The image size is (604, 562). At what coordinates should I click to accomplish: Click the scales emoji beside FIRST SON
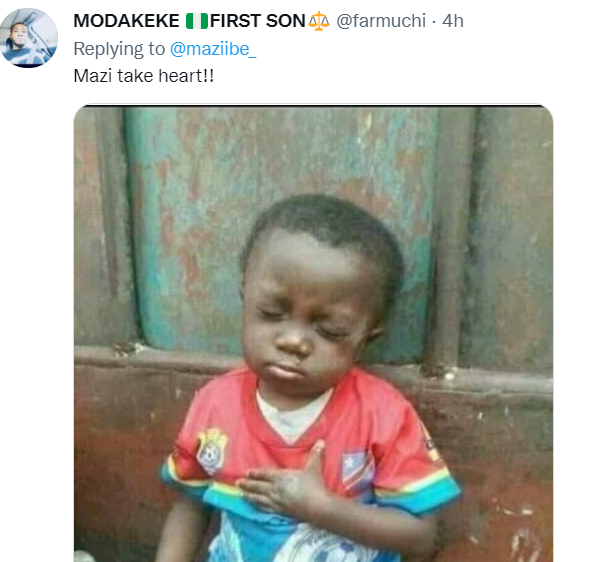click(319, 21)
